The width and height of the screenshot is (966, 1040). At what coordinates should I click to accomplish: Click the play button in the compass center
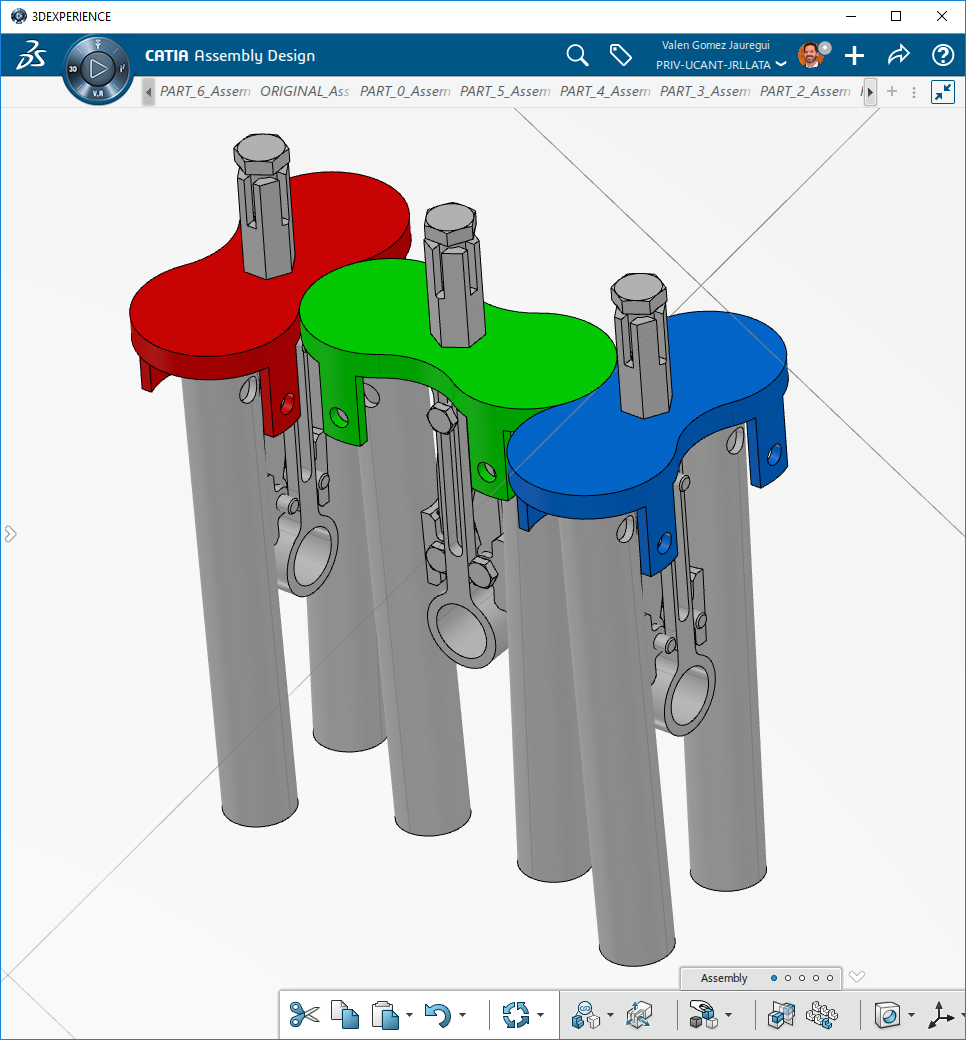point(98,68)
